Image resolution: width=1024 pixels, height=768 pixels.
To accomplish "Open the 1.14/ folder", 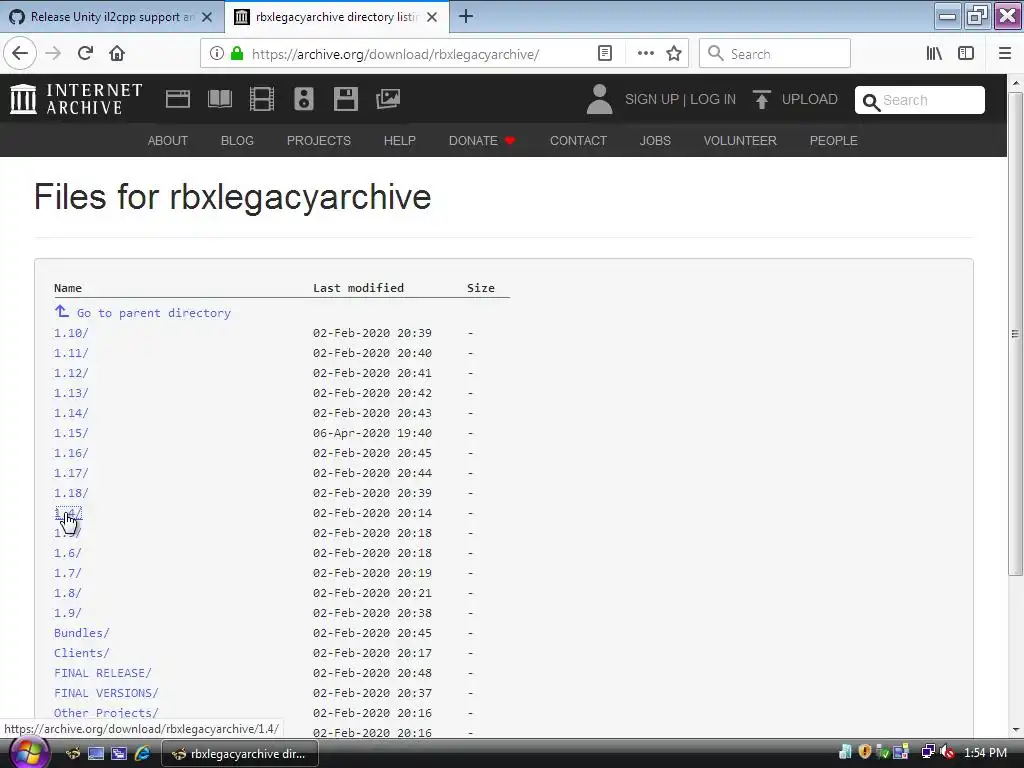I will 71,413.
